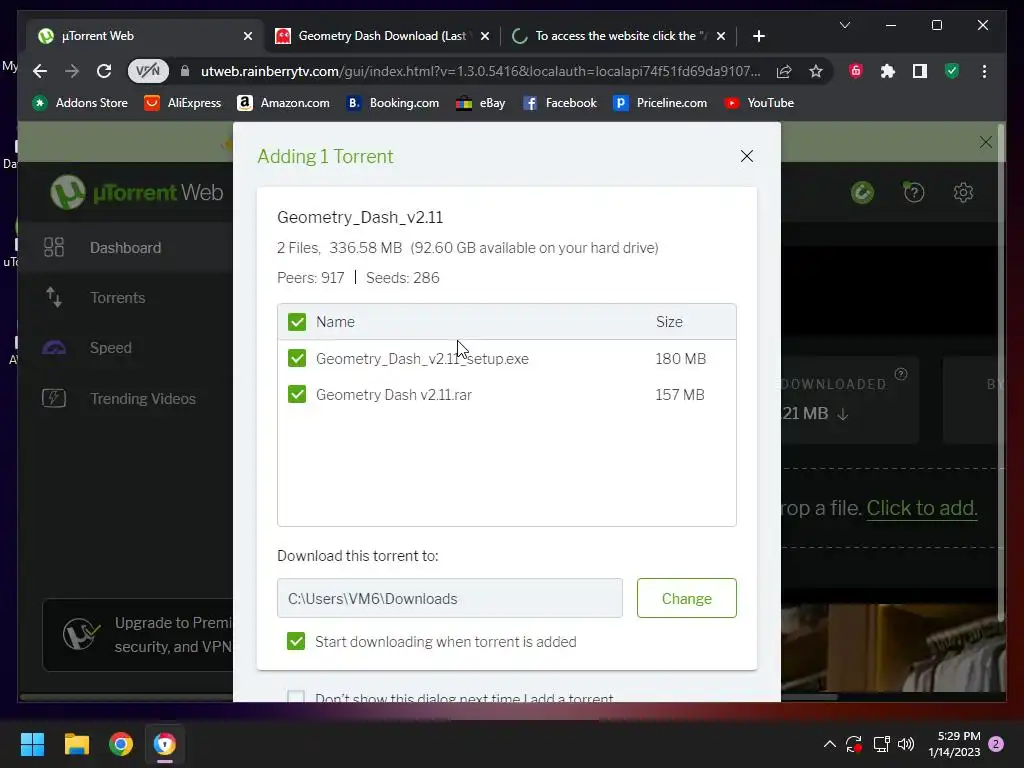Close the Adding 1 Torrent dialog
The width and height of the screenshot is (1024, 768).
point(746,156)
